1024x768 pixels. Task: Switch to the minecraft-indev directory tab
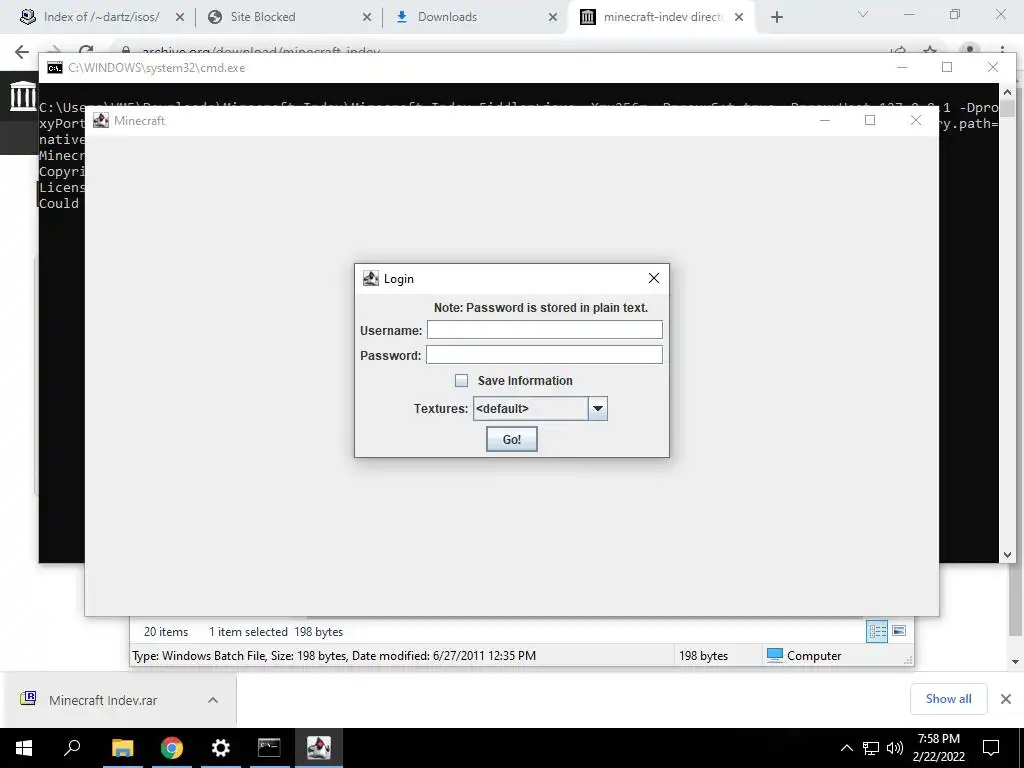click(x=662, y=17)
